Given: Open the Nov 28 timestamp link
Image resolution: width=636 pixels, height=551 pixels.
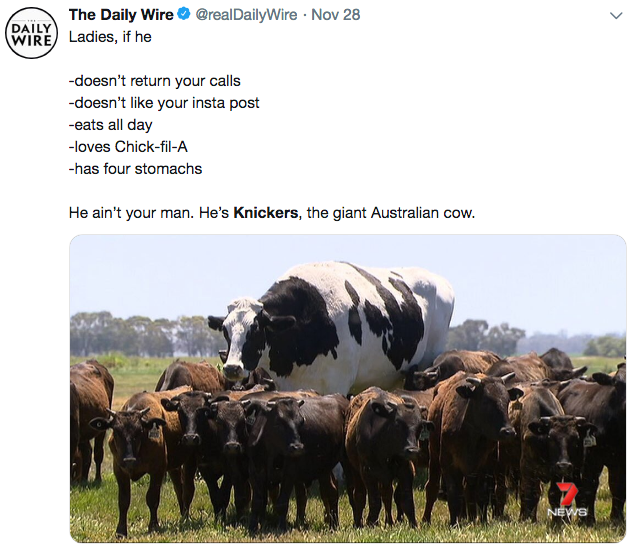Looking at the screenshot, I should (x=335, y=15).
